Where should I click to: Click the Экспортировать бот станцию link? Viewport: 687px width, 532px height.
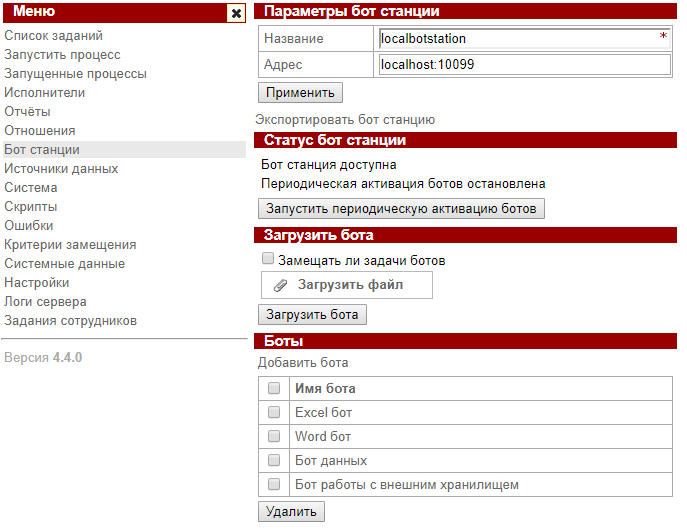(x=345, y=120)
